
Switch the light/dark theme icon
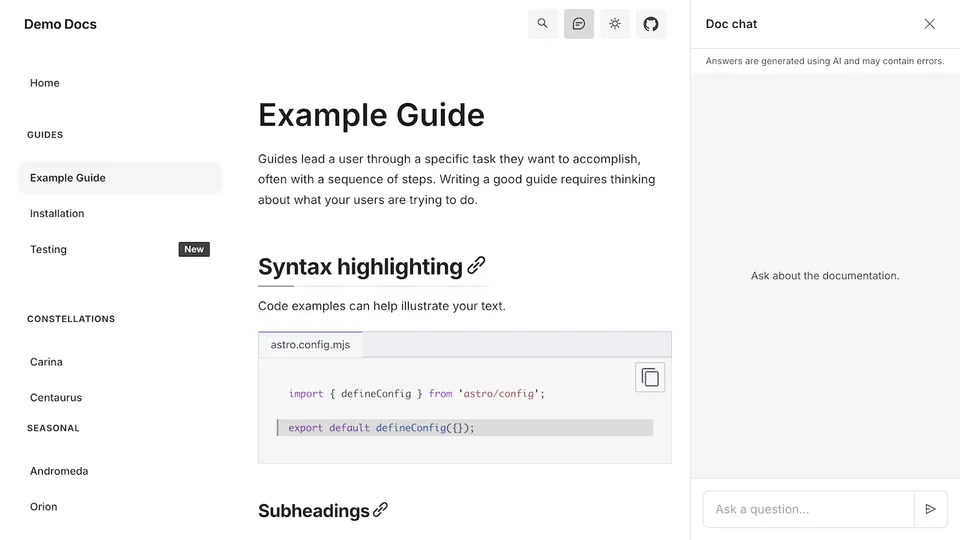pos(615,24)
